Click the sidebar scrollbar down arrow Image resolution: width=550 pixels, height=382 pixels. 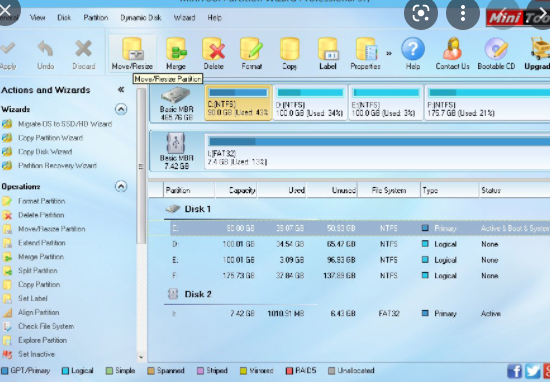pyautogui.click(x=141, y=358)
